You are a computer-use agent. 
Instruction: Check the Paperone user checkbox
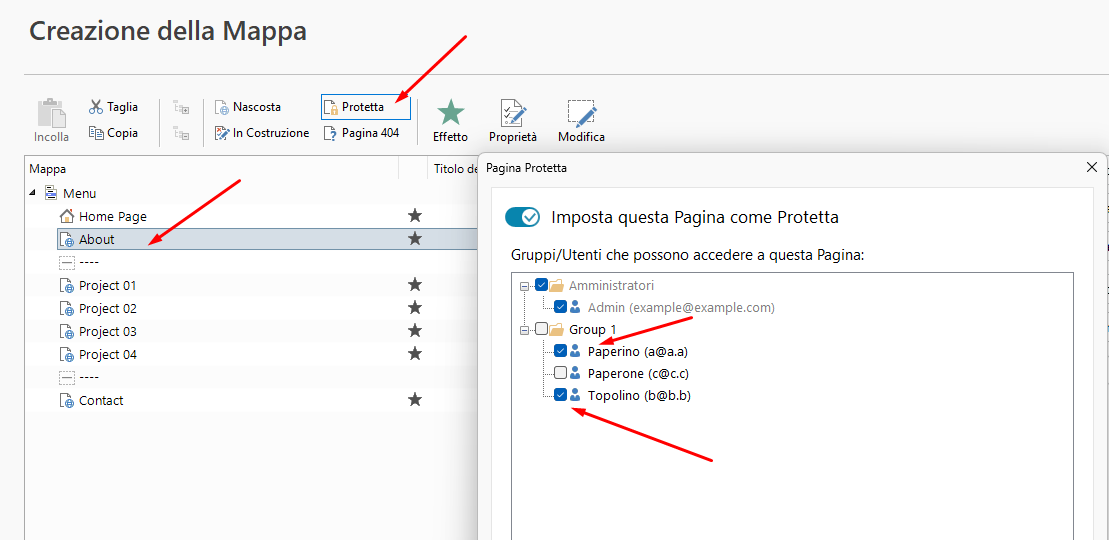click(561, 373)
